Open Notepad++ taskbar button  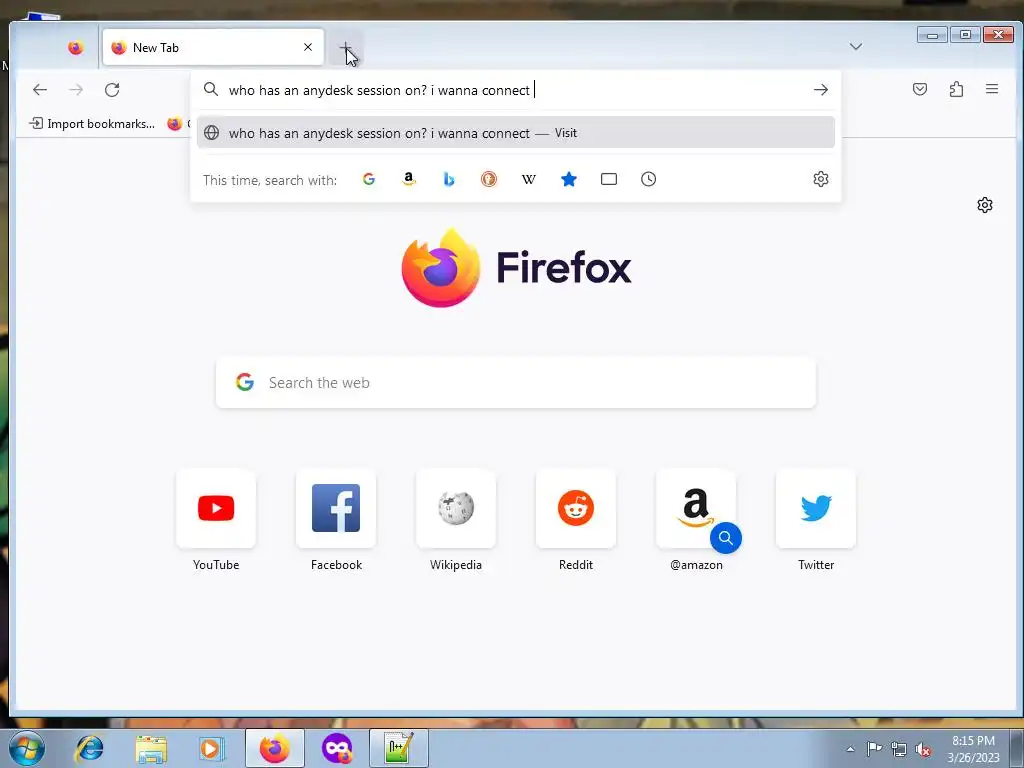click(399, 748)
